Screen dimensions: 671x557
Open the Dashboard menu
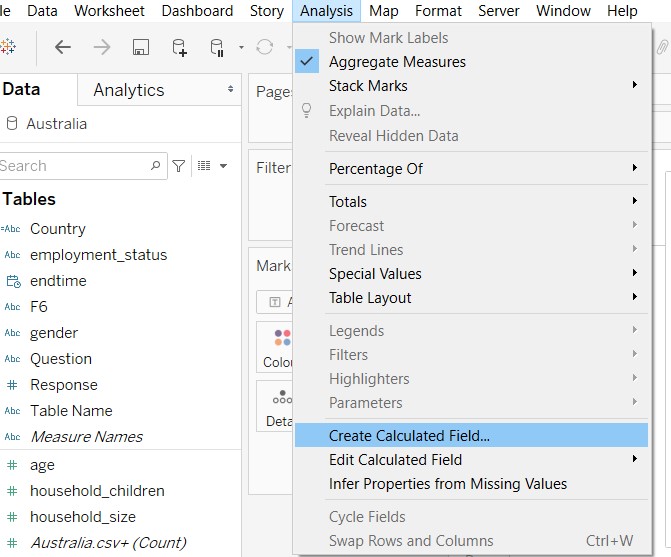click(x=197, y=11)
